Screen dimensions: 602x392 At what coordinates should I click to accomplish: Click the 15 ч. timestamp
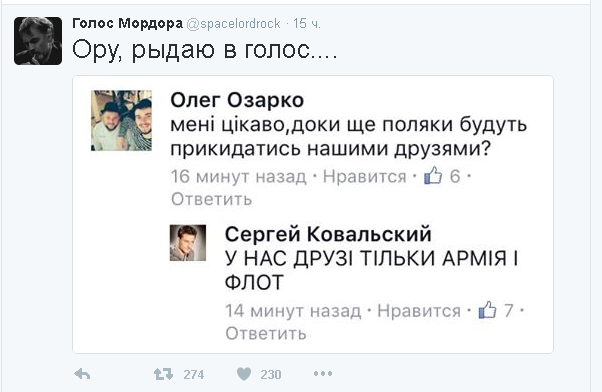point(307,24)
